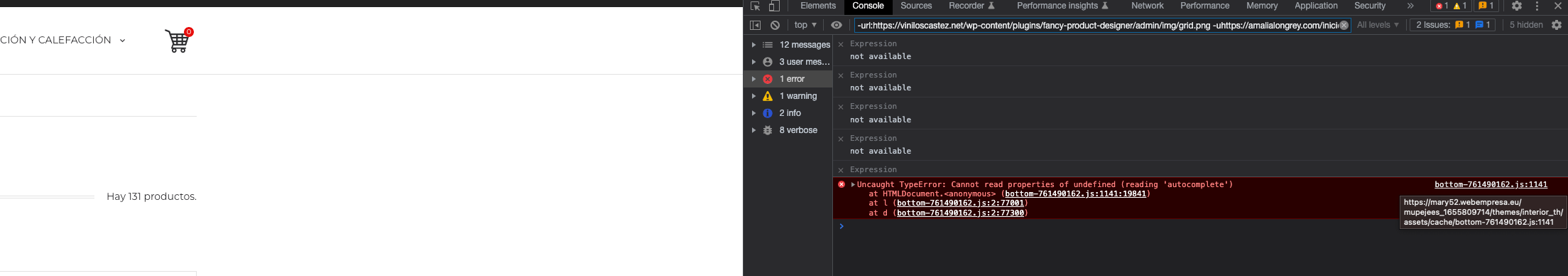The height and width of the screenshot is (276, 1568).
Task: Create a live expression with the eye icon
Action: [x=837, y=25]
